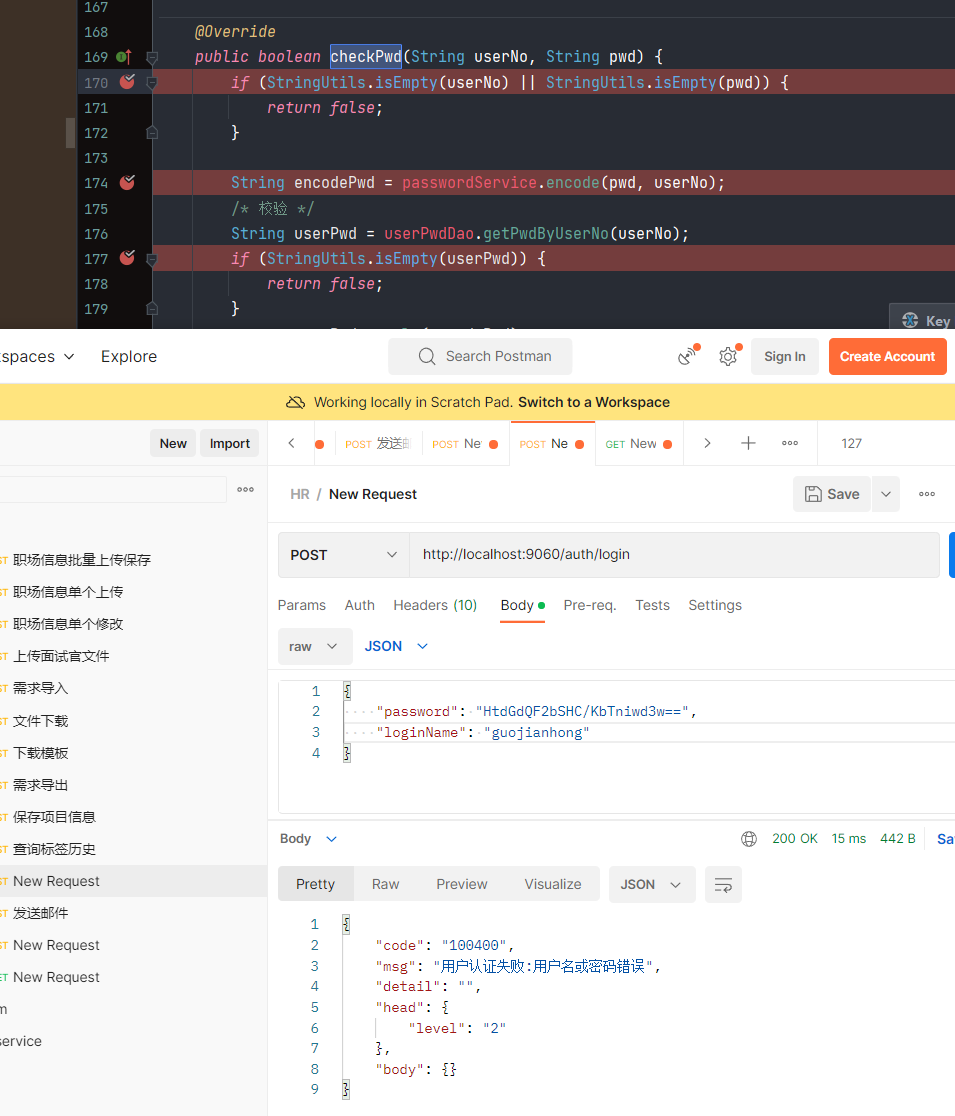Open the sidebar three-dot options menu

tap(245, 489)
